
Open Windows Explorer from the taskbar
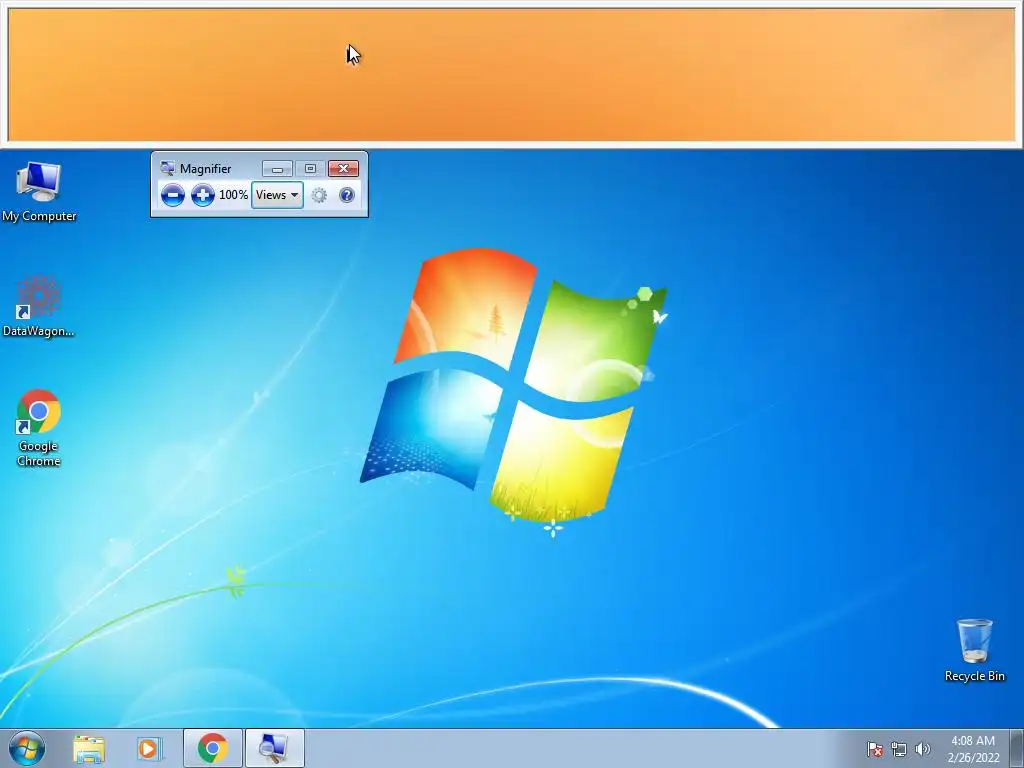coord(89,748)
